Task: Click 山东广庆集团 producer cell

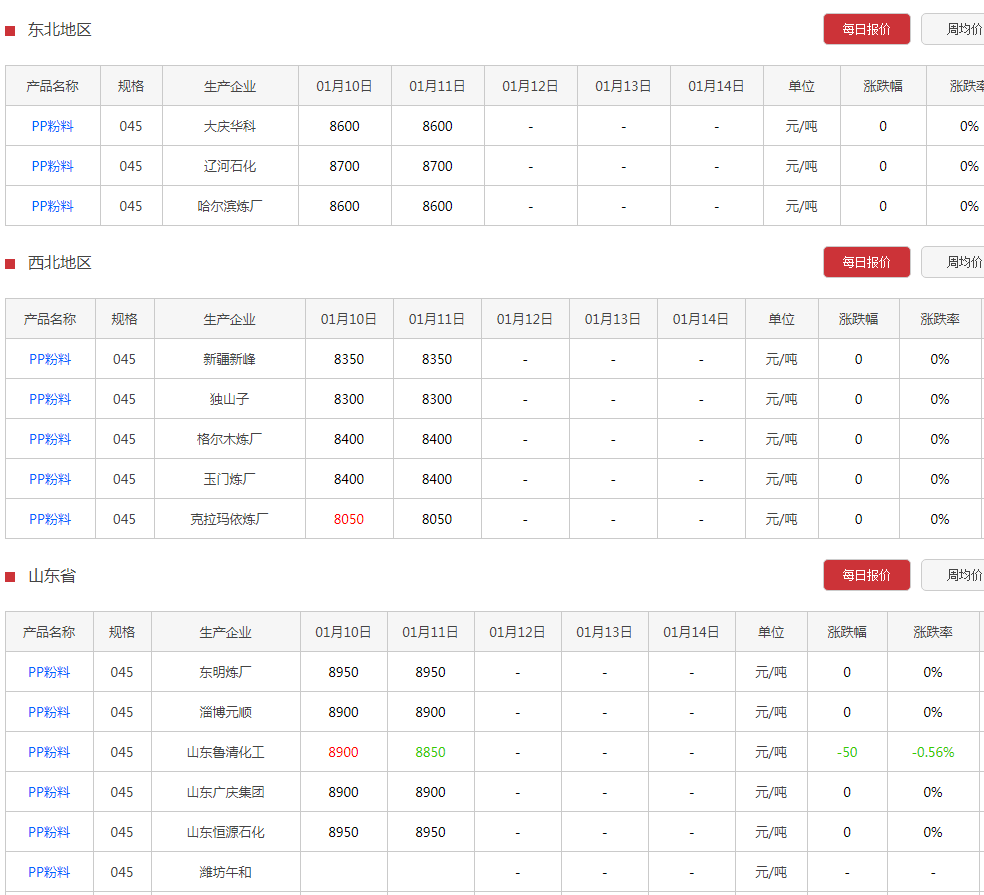Action: (226, 792)
